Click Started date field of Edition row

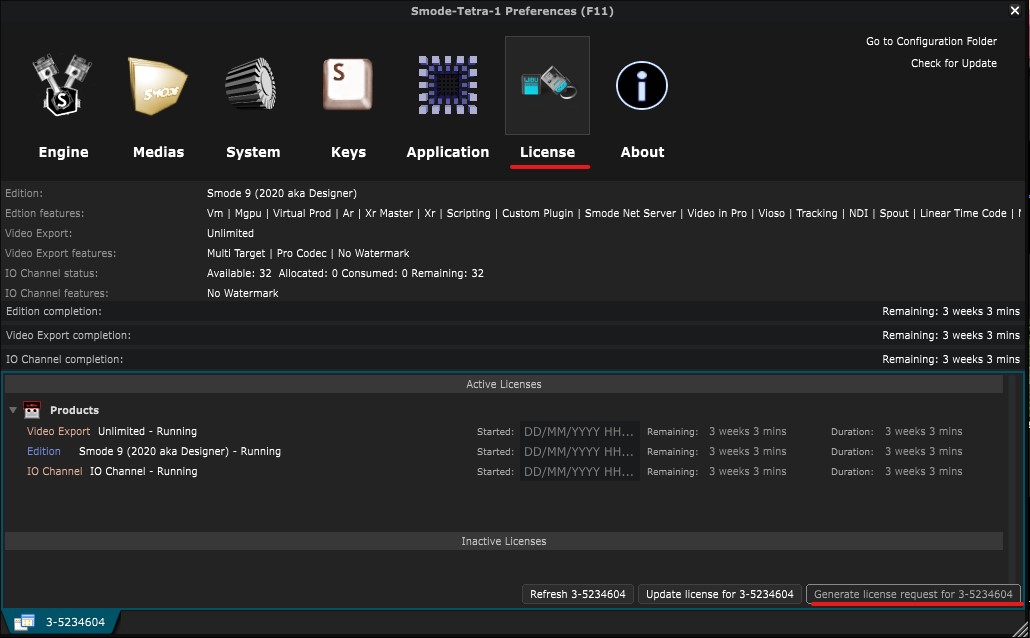click(x=579, y=451)
